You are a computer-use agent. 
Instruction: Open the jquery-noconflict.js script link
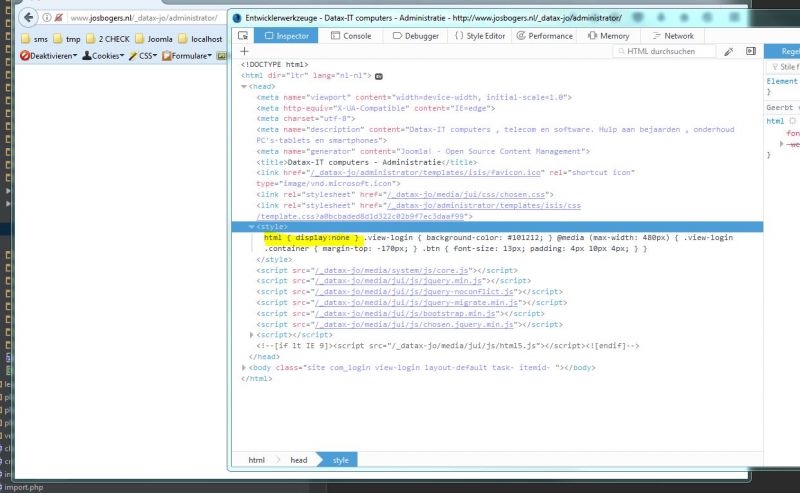(414, 292)
